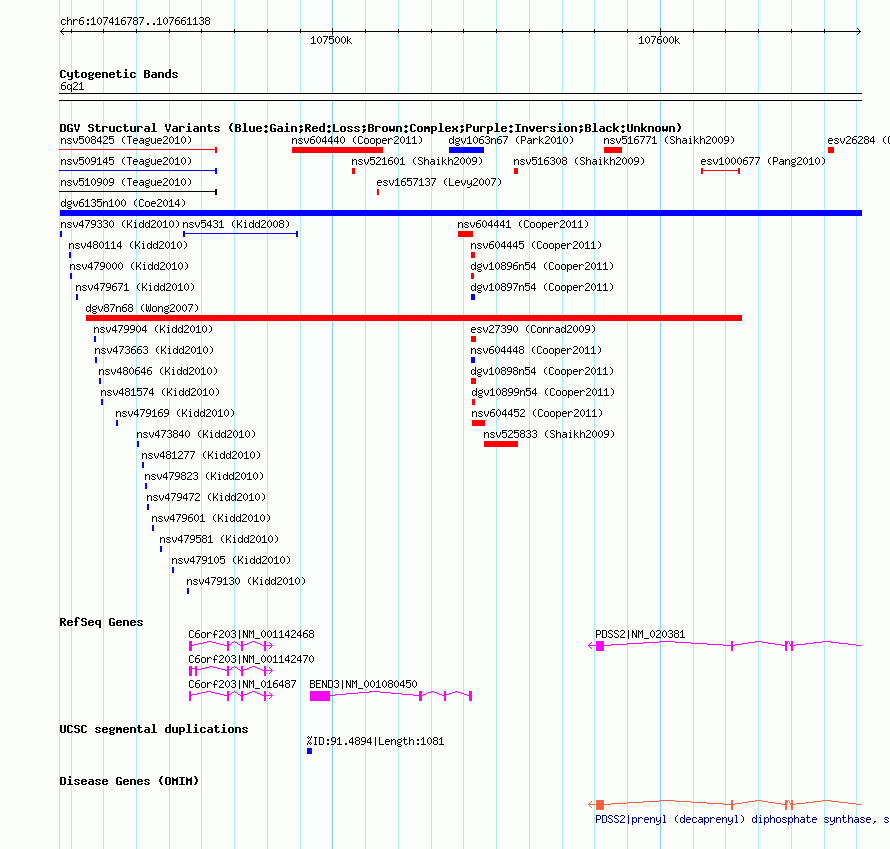Click the right arrow of the coordinate ruler
890x849 pixels.
tap(859, 31)
